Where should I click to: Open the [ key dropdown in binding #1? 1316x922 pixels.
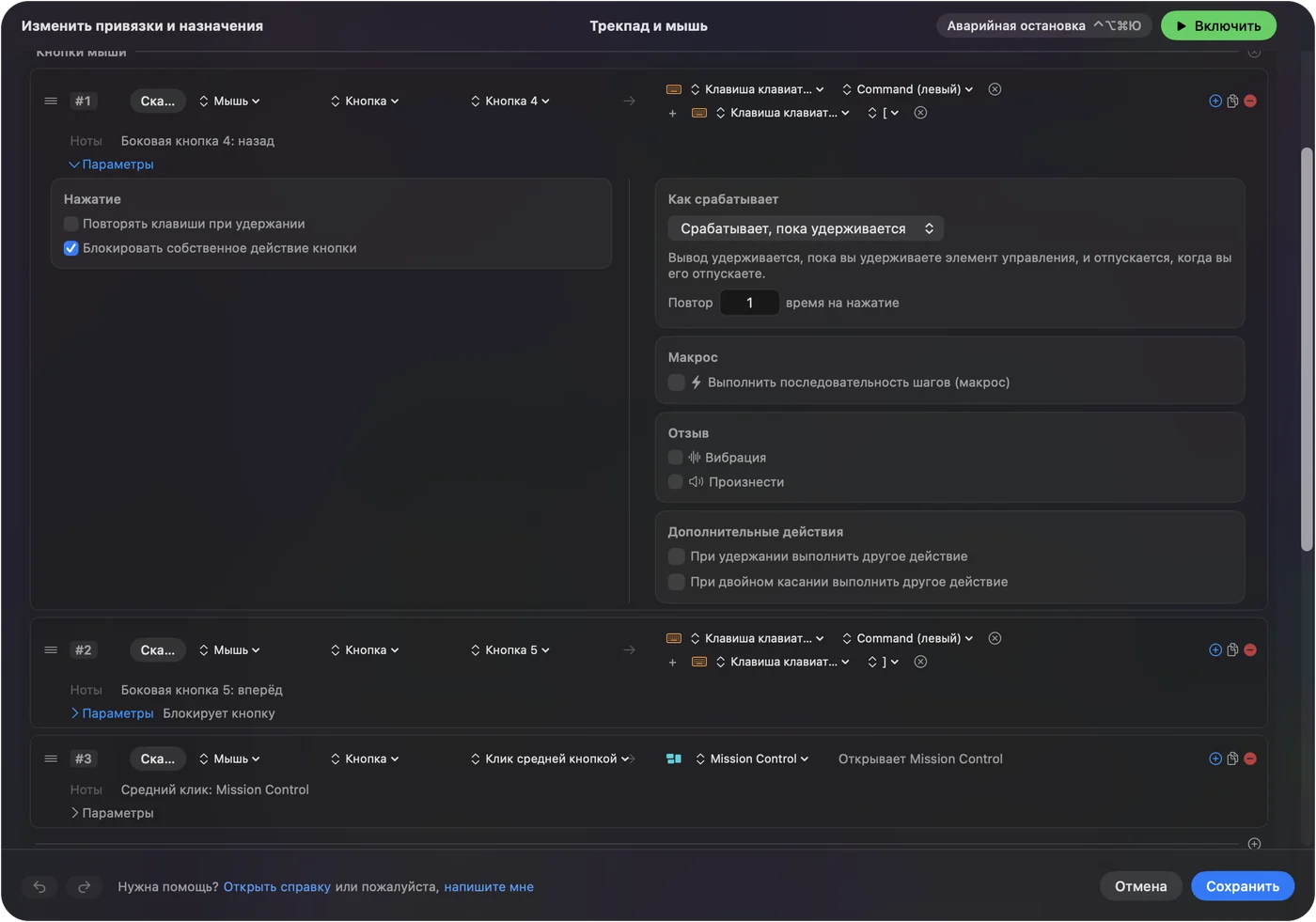884,113
